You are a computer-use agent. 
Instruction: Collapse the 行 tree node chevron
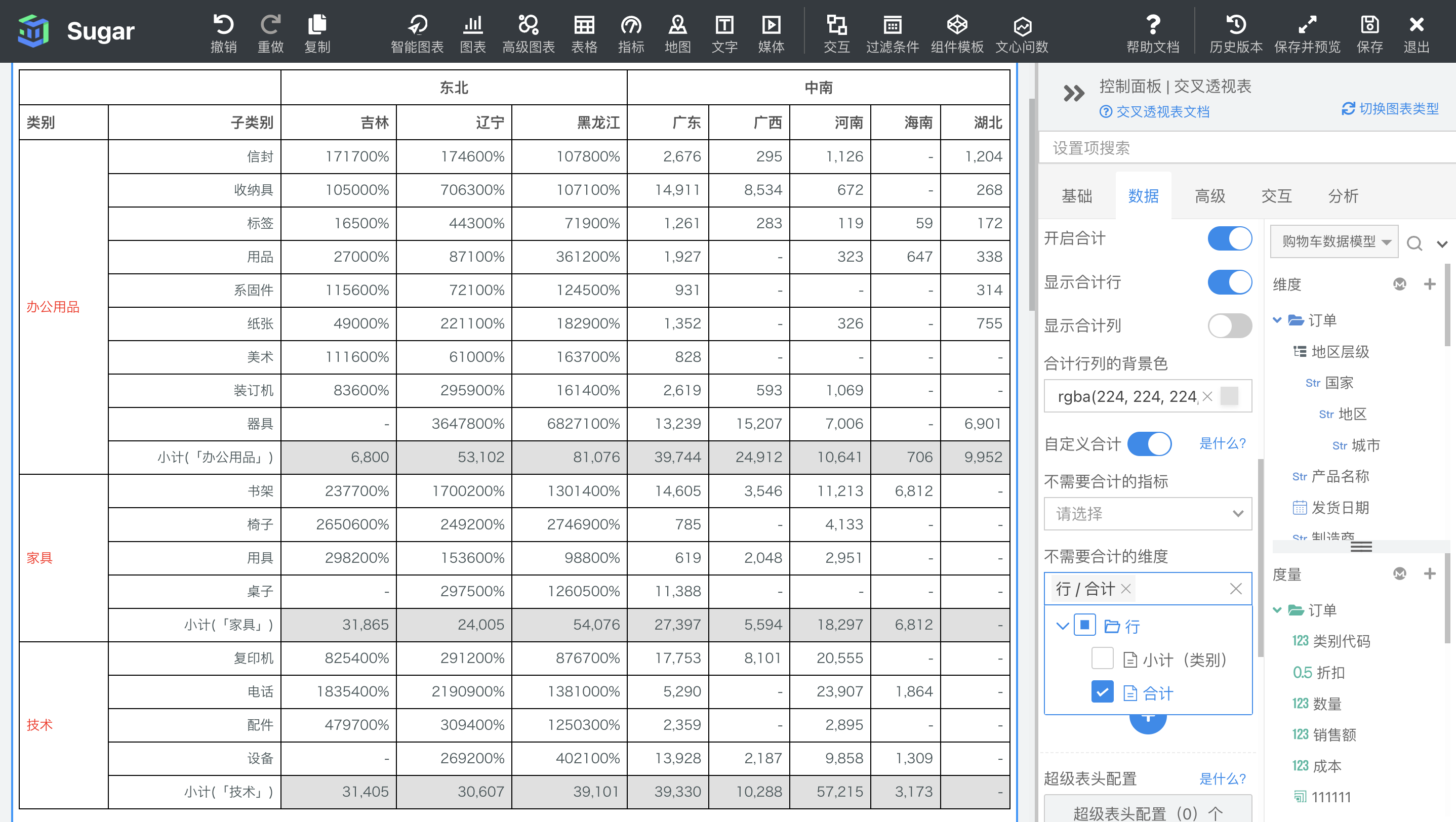coord(1062,626)
